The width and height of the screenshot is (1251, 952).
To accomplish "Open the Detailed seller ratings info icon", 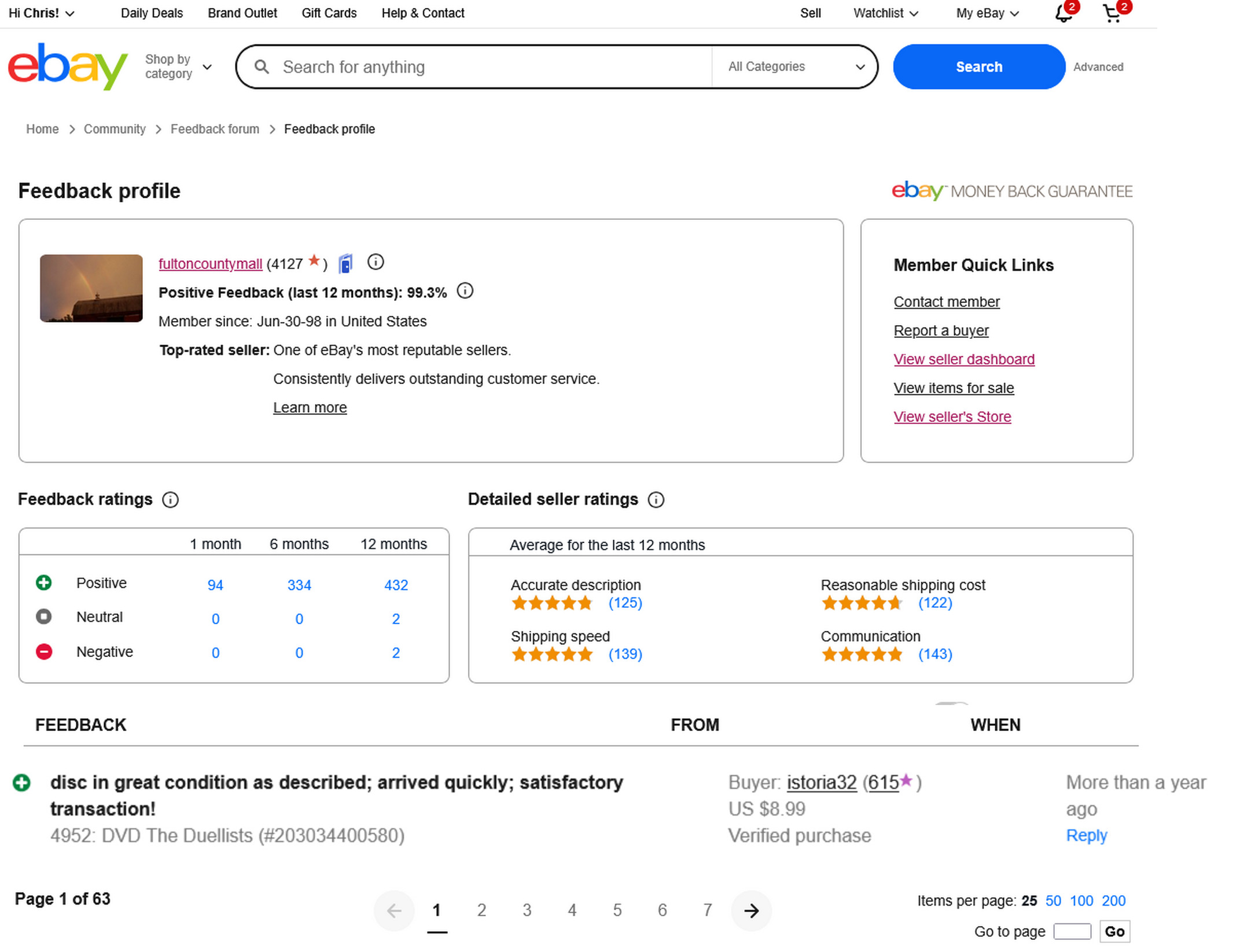I will [656, 500].
